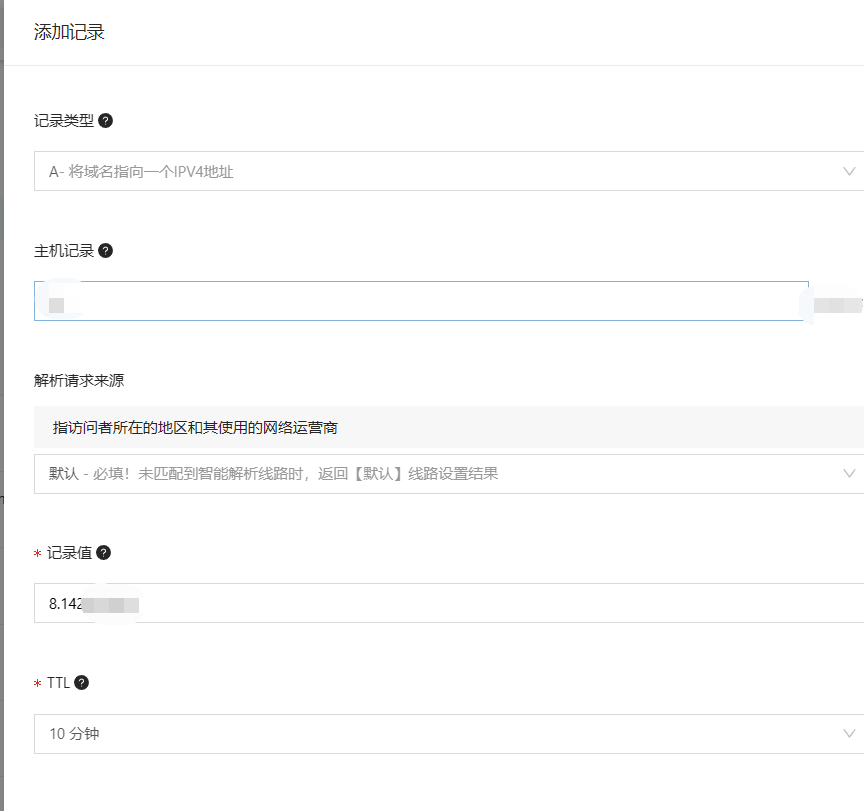Open the TTL dropdown showing 10 分钟
Screen dimensions: 864x811
pyautogui.click(x=449, y=734)
